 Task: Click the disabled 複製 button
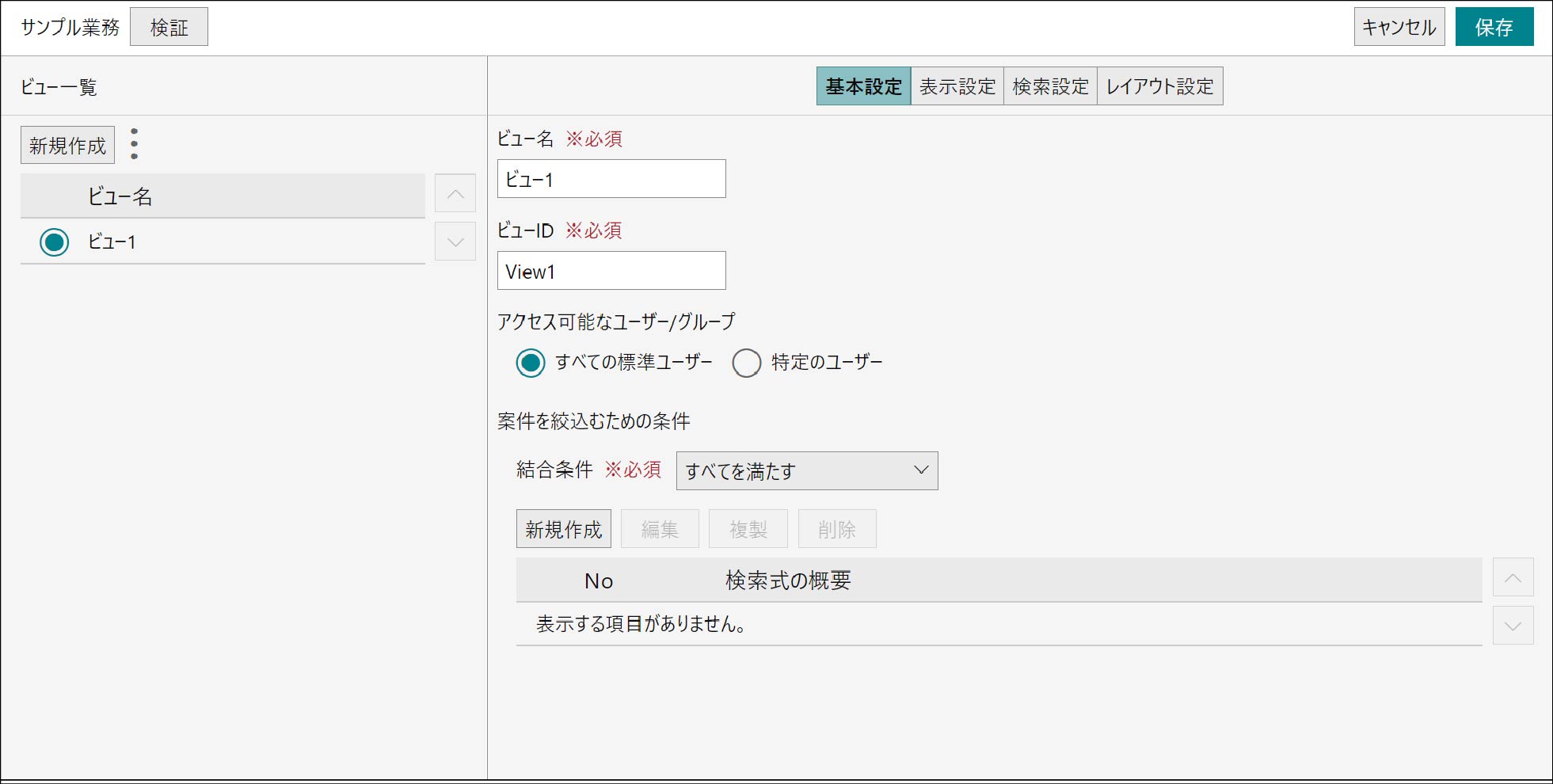click(748, 529)
